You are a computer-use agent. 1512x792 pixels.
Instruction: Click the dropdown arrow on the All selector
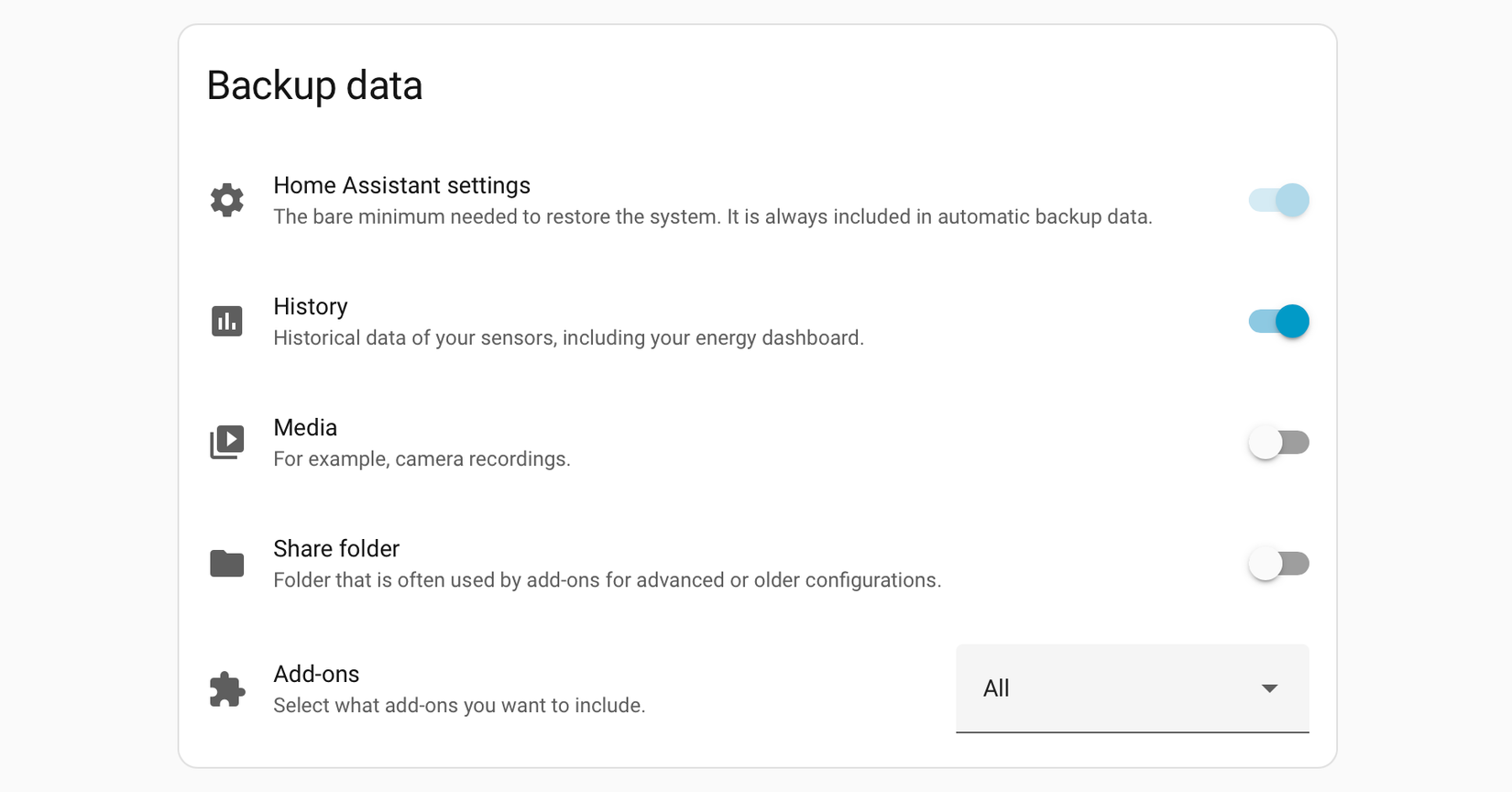pos(1270,688)
